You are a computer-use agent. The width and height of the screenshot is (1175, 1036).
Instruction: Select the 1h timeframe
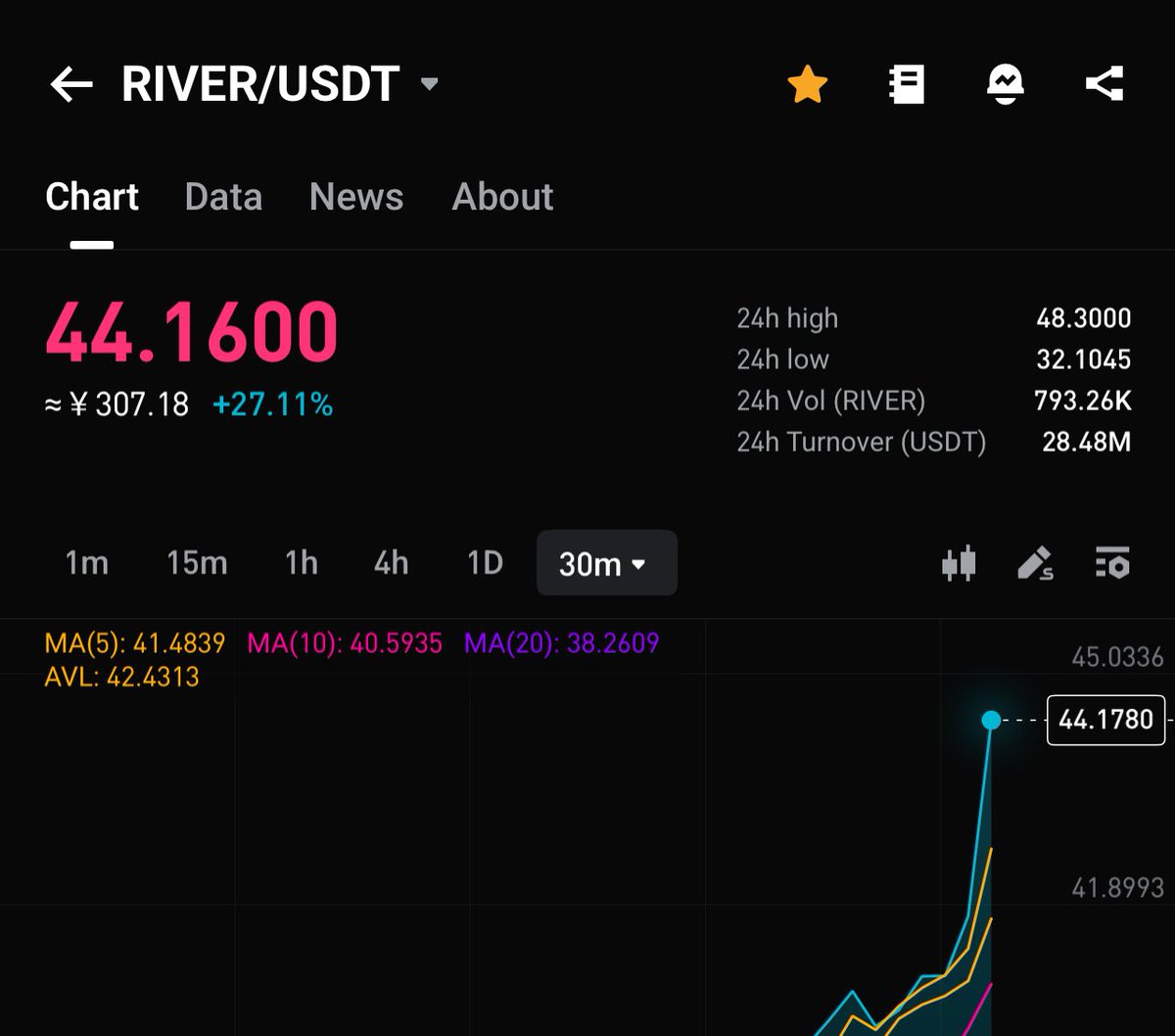tap(301, 563)
